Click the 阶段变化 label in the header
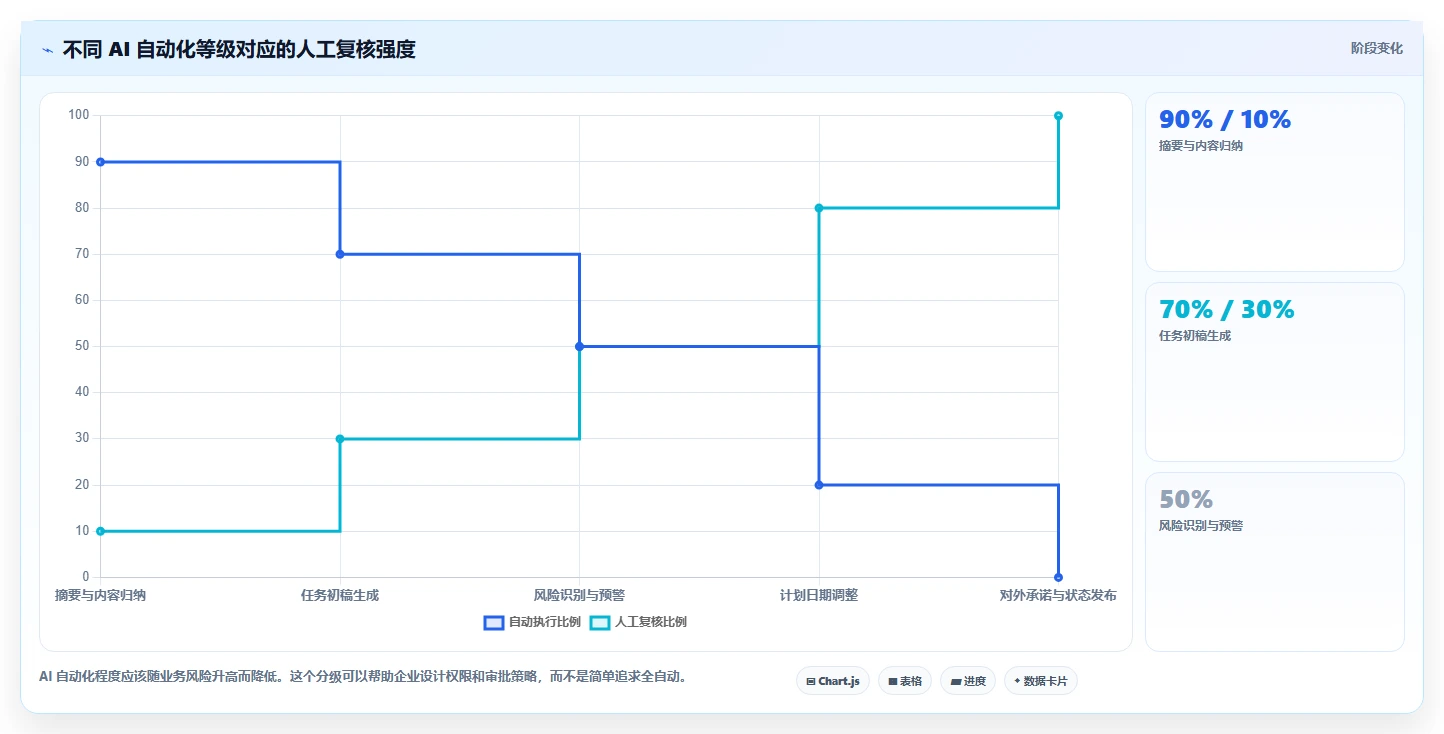 (x=1376, y=48)
